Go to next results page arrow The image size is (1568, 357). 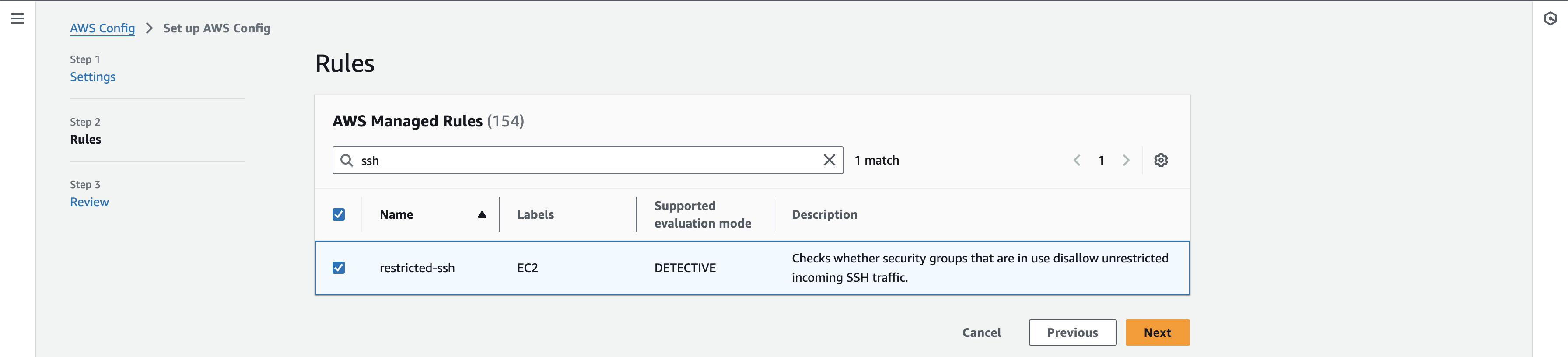pos(1126,160)
